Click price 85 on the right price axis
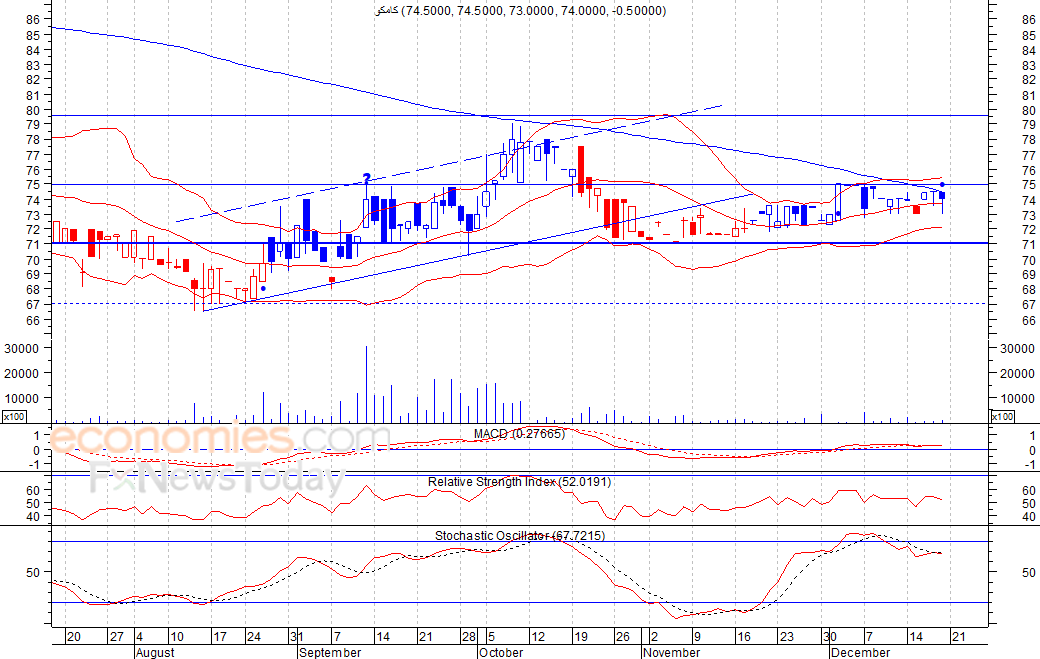 pos(1029,35)
